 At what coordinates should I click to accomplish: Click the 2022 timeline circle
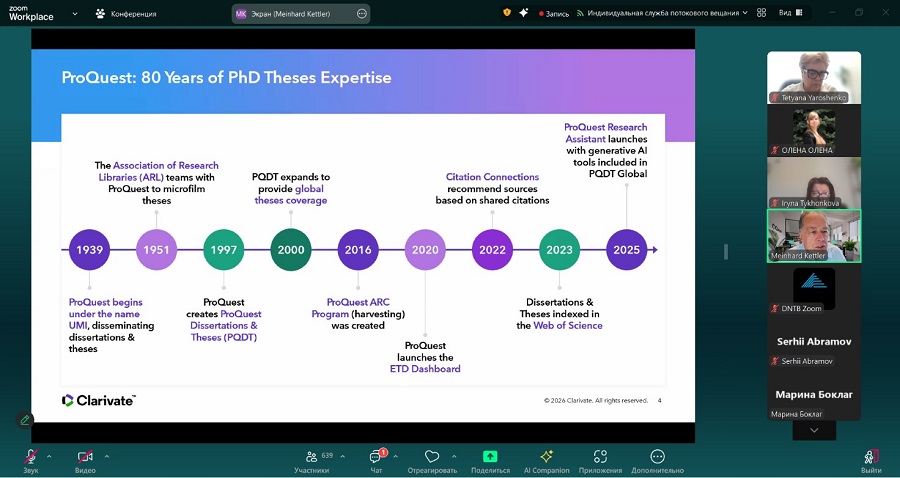pyautogui.click(x=492, y=250)
